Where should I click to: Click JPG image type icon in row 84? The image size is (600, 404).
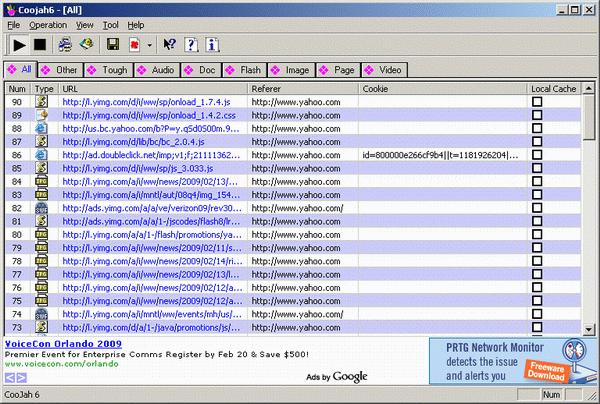click(x=41, y=181)
